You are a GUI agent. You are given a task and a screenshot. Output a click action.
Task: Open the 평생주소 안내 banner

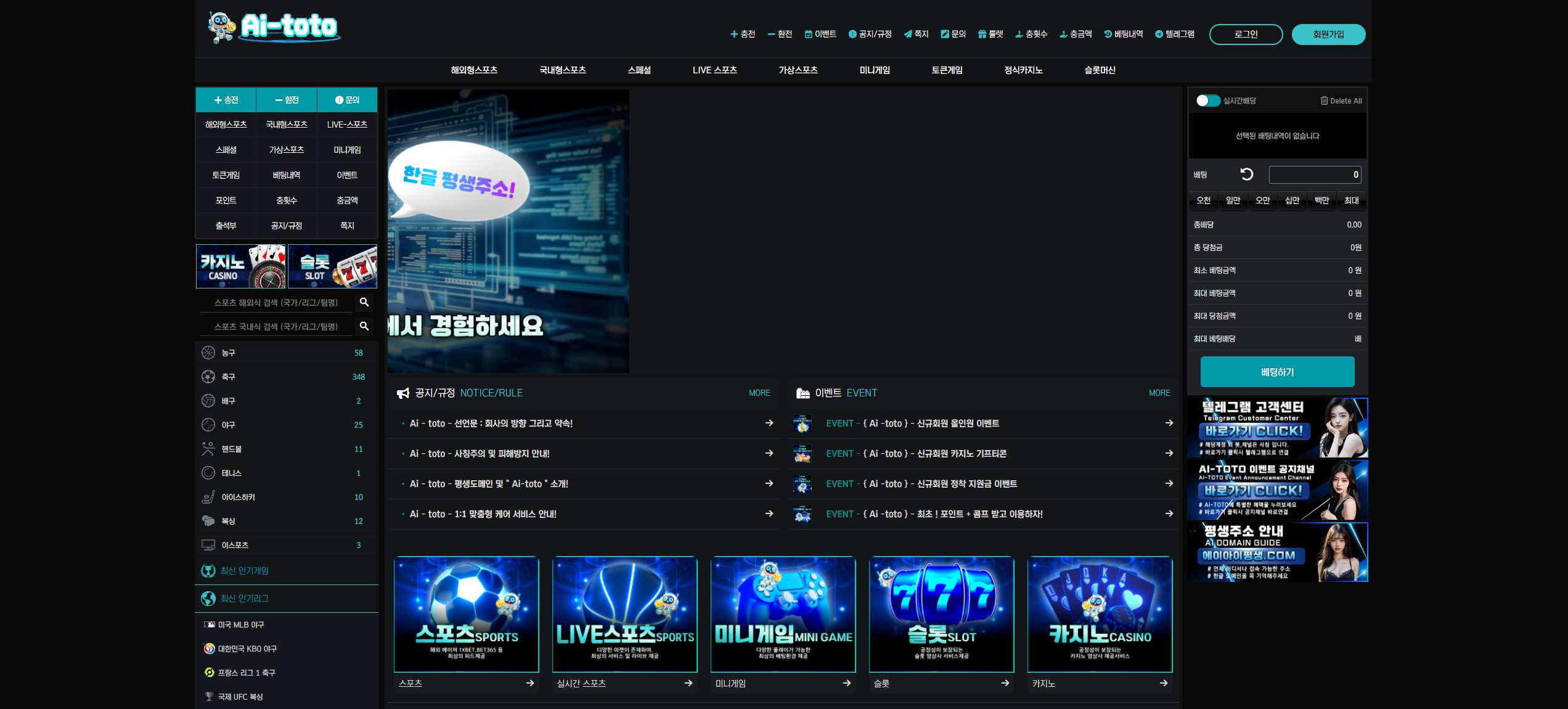pos(1277,552)
